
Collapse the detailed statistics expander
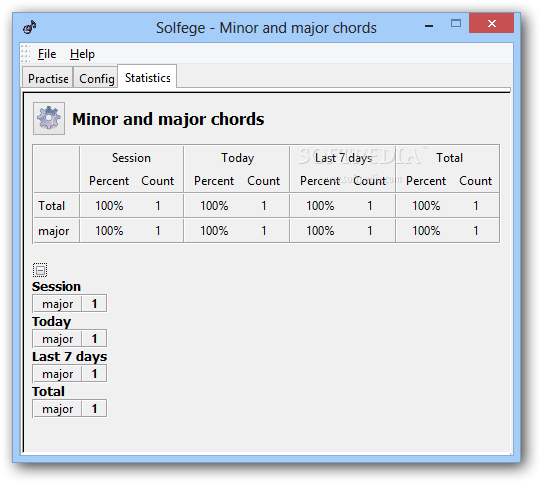[x=40, y=270]
